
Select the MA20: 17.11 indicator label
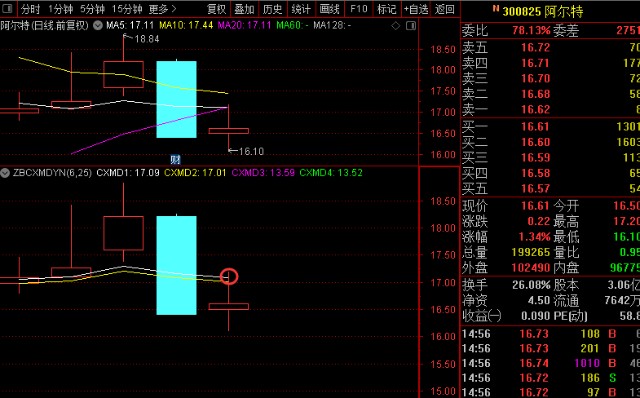(244, 25)
